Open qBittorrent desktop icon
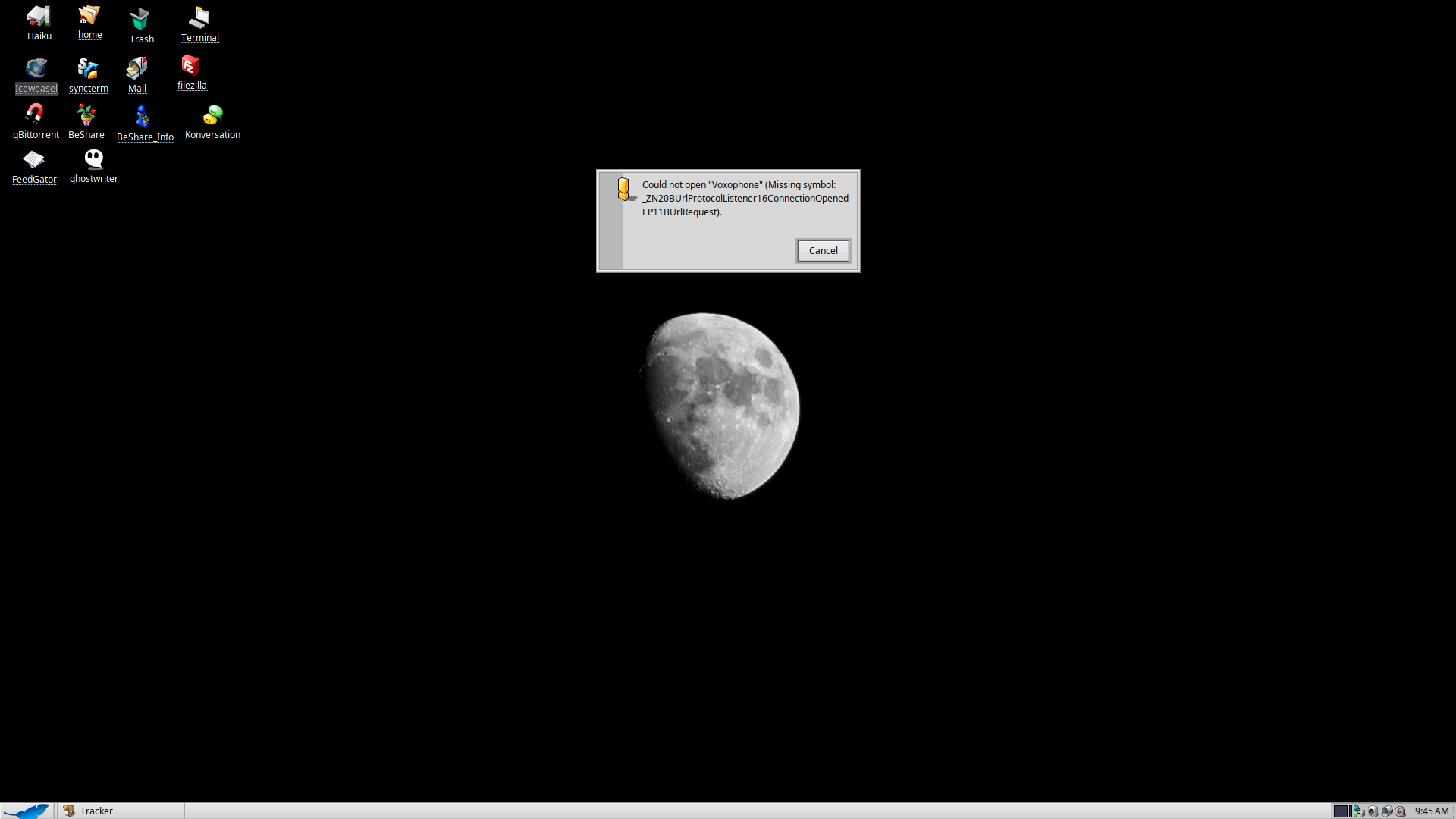The image size is (1456, 819). click(35, 115)
